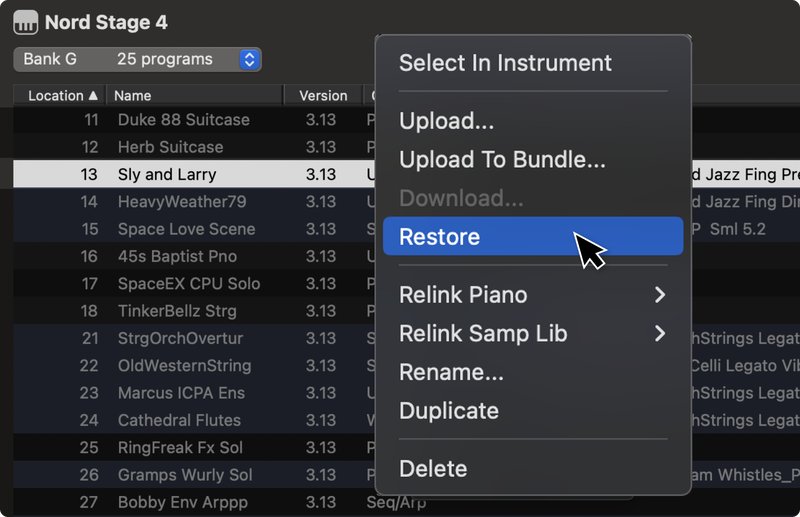Viewport: 800px width, 517px height.
Task: Click Select In Instrument menu item
Action: [x=533, y=63]
